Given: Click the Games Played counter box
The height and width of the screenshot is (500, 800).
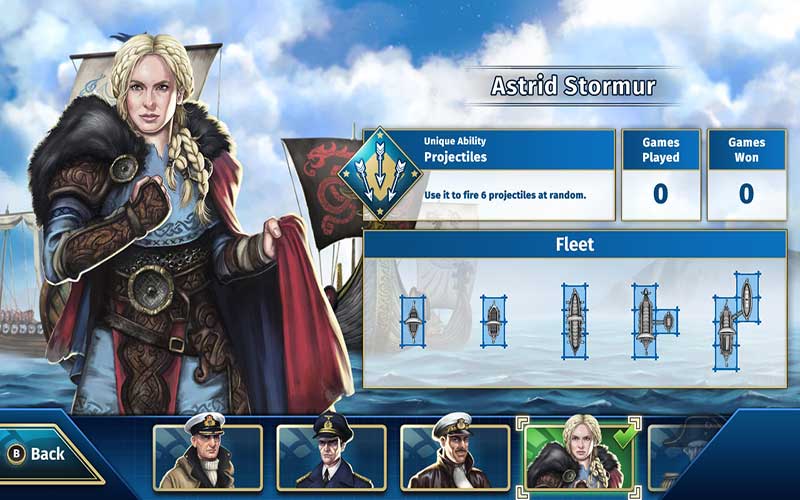Looking at the screenshot, I should point(661,175).
